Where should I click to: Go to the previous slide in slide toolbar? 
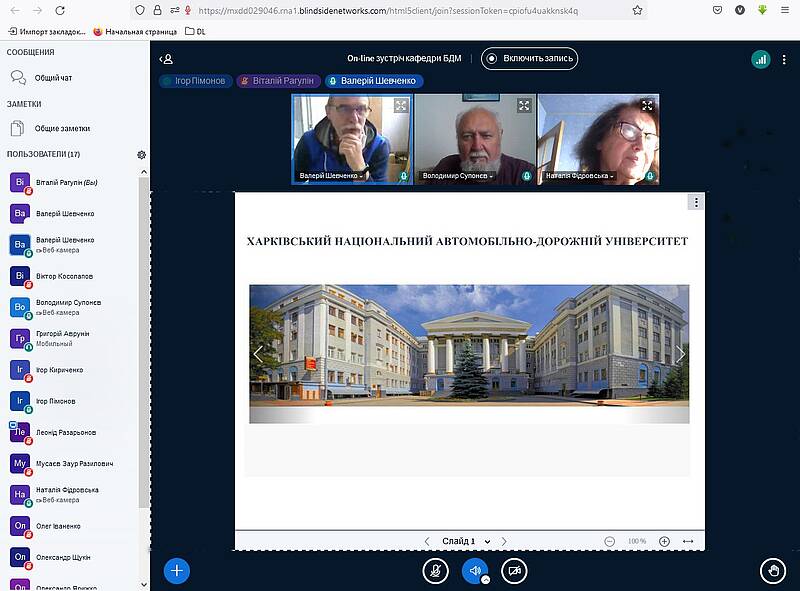[x=427, y=541]
